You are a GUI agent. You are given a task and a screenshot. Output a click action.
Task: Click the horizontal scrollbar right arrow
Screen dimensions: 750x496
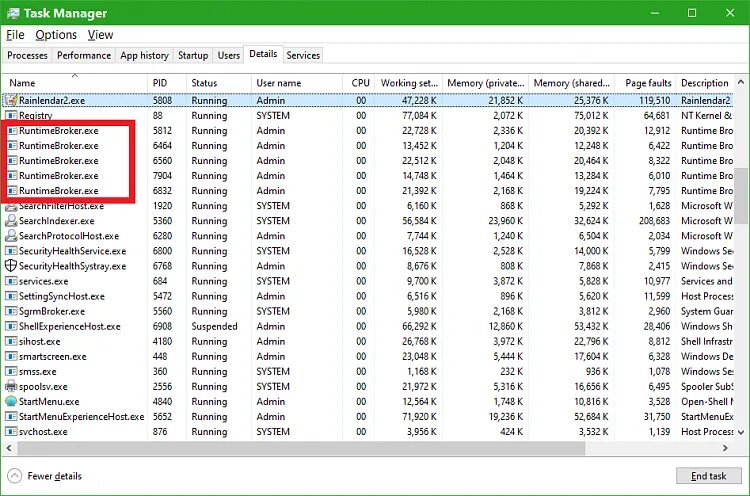tap(725, 448)
